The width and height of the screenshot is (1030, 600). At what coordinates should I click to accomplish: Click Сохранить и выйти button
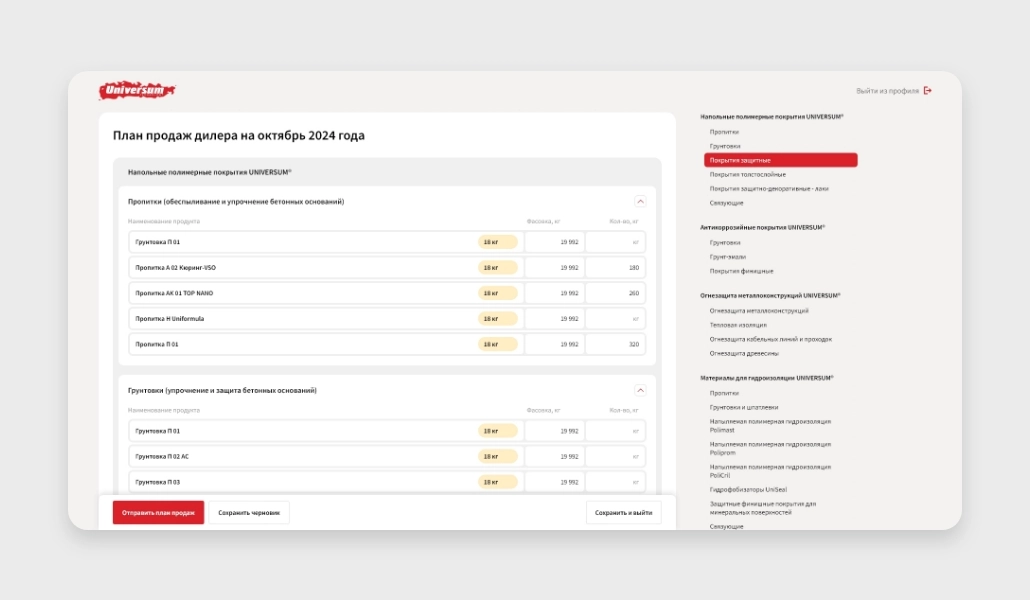(623, 513)
